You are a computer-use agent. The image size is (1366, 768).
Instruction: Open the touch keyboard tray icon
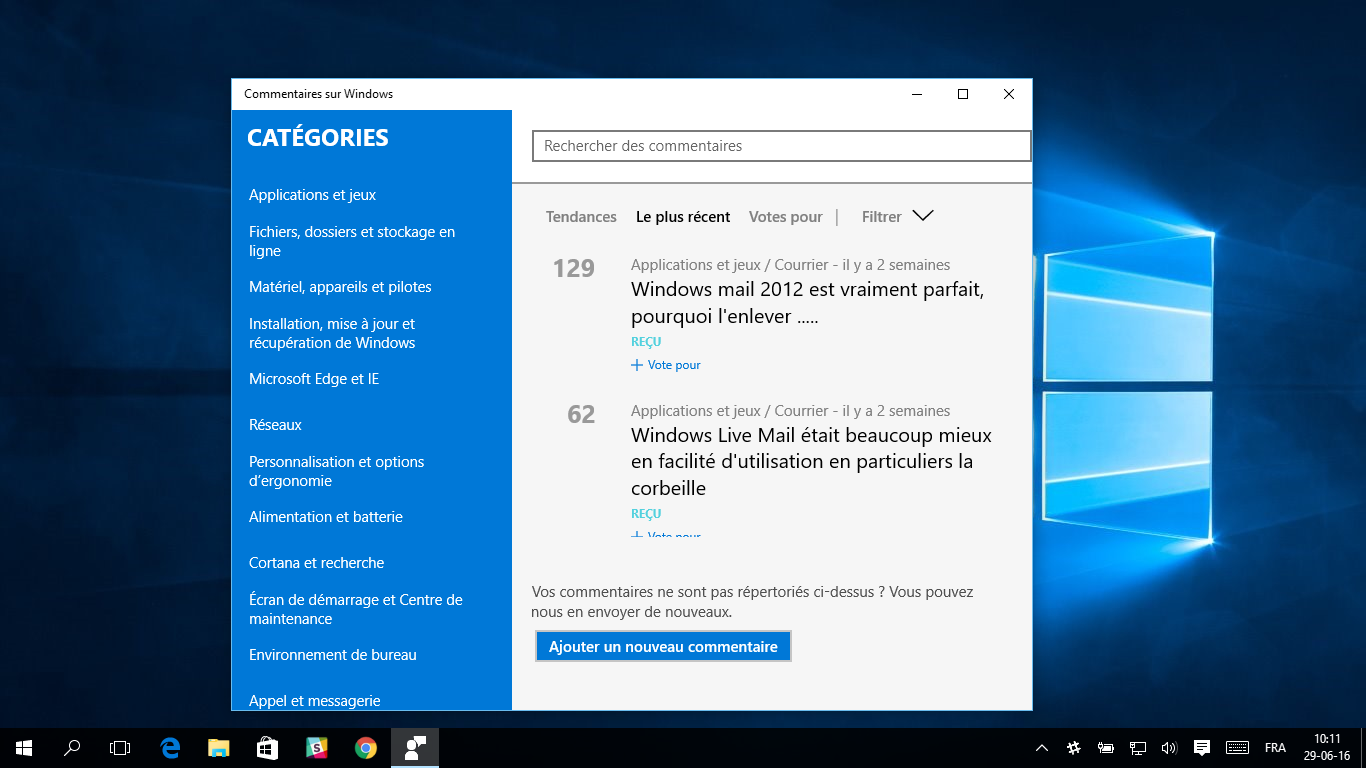(x=1237, y=748)
